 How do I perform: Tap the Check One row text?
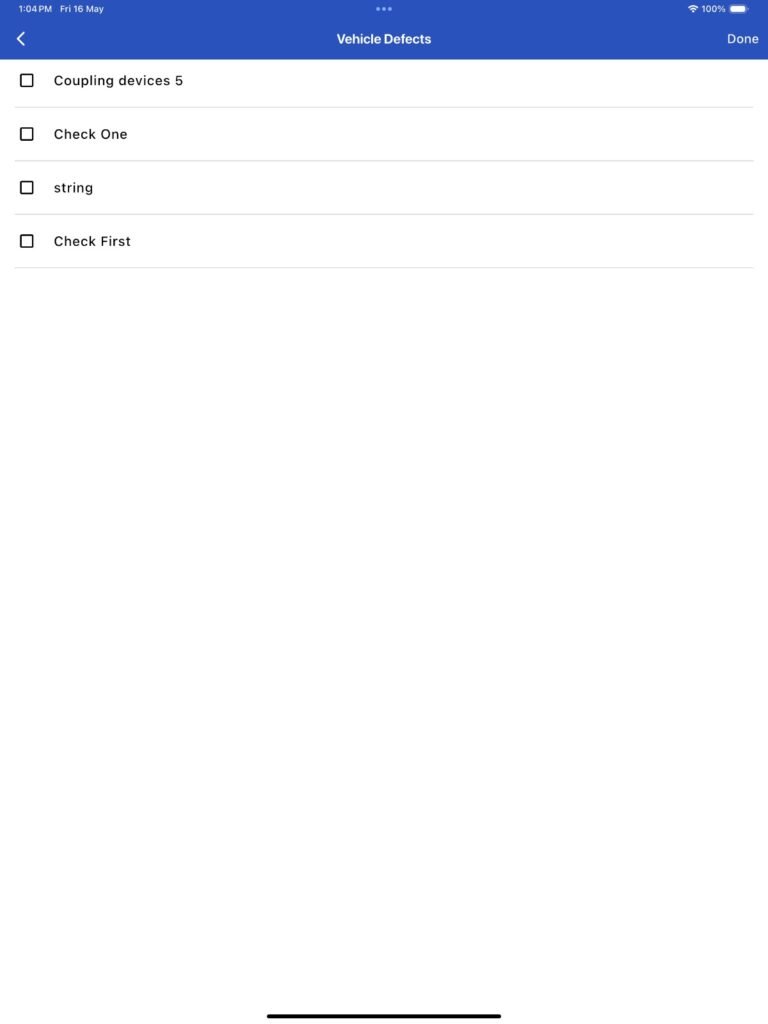pos(90,134)
